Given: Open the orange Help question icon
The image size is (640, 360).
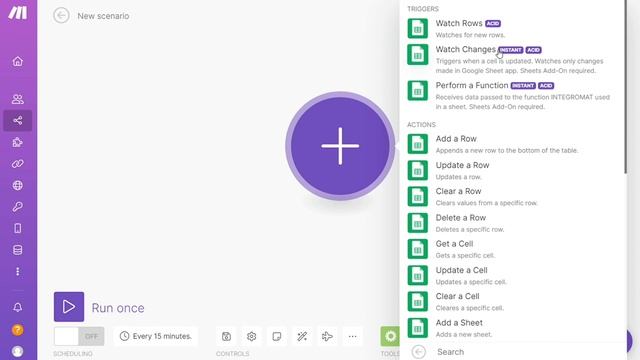Looking at the screenshot, I should coord(18,330).
